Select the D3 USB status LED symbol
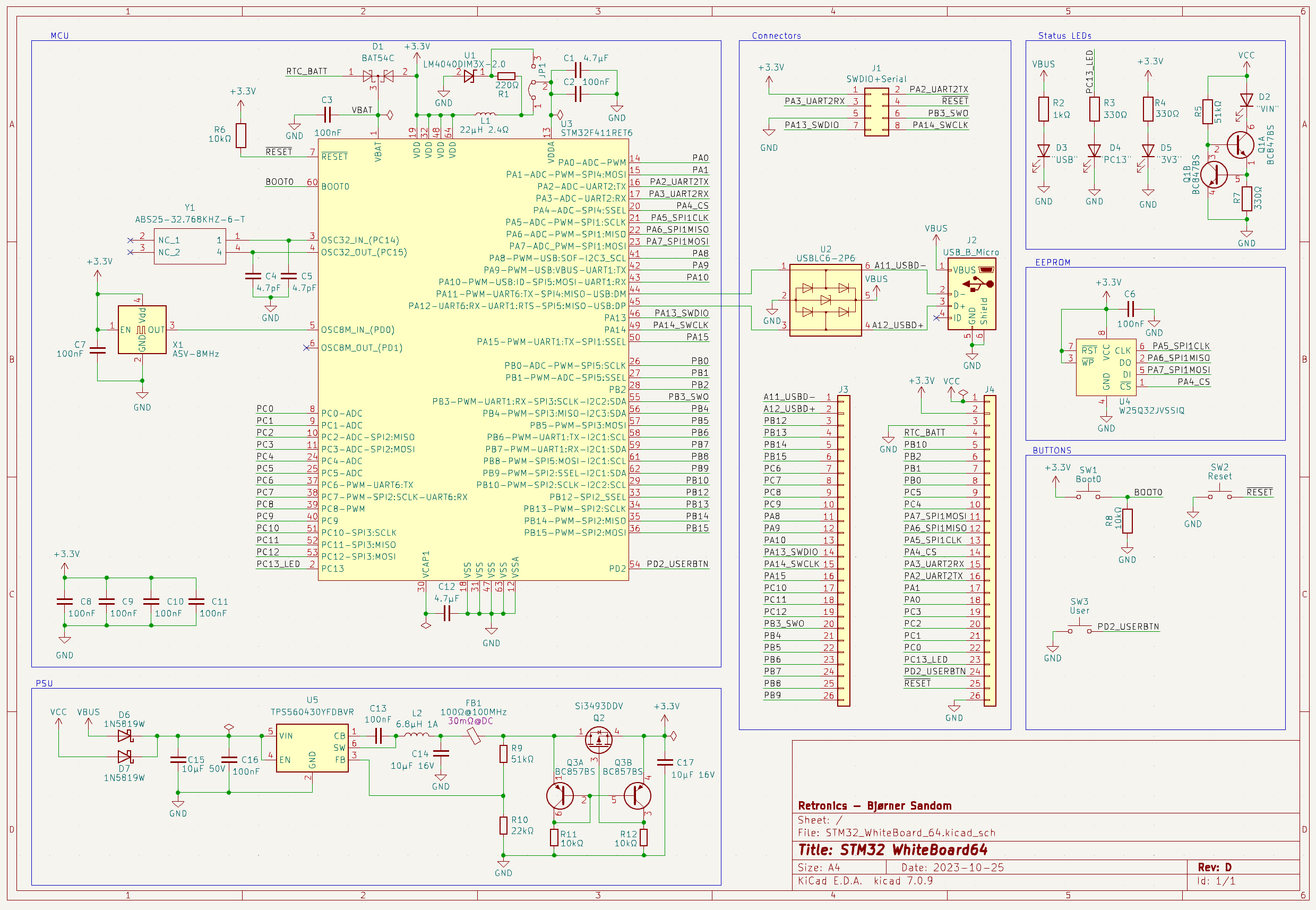 click(1043, 151)
